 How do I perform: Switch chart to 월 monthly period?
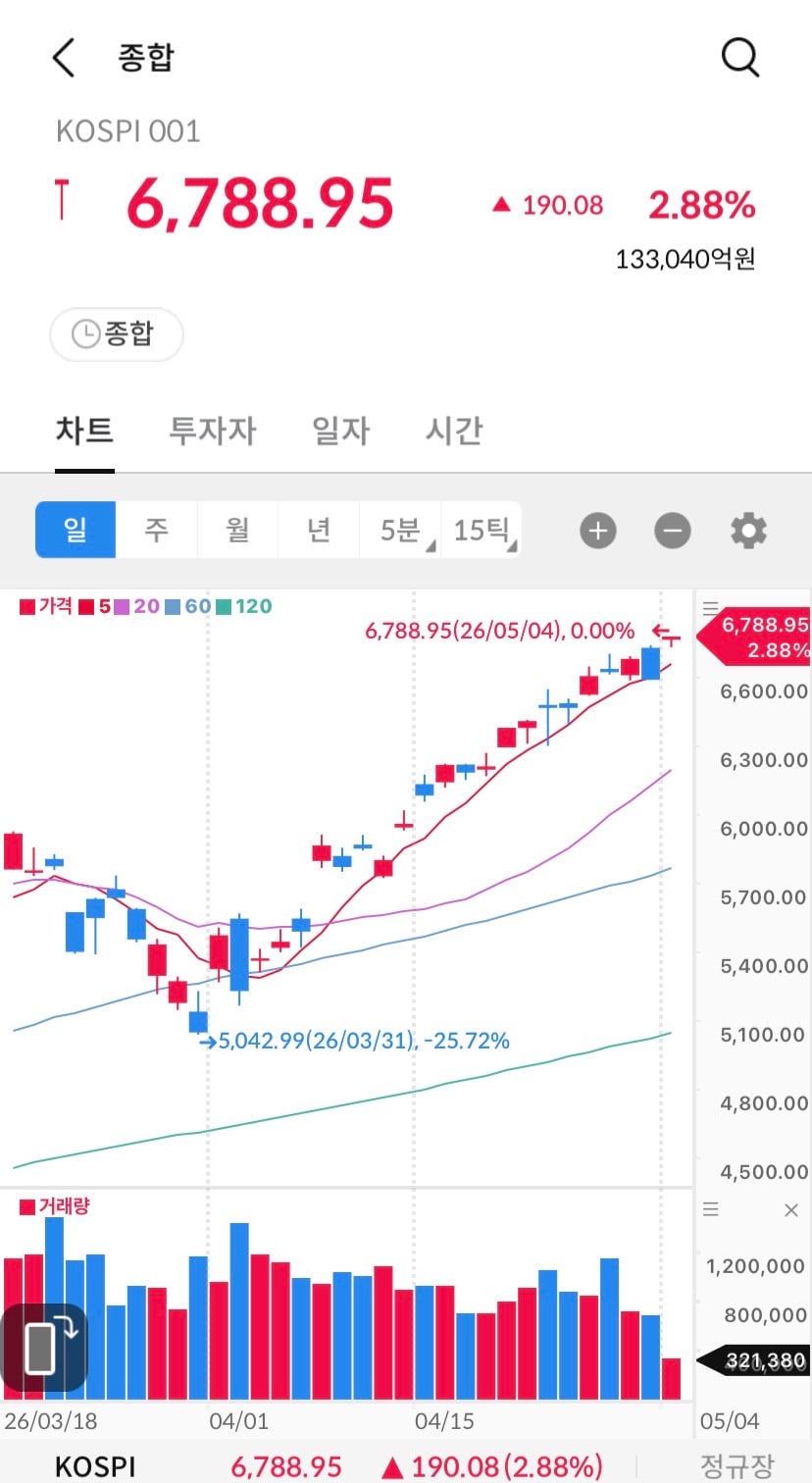[x=238, y=530]
